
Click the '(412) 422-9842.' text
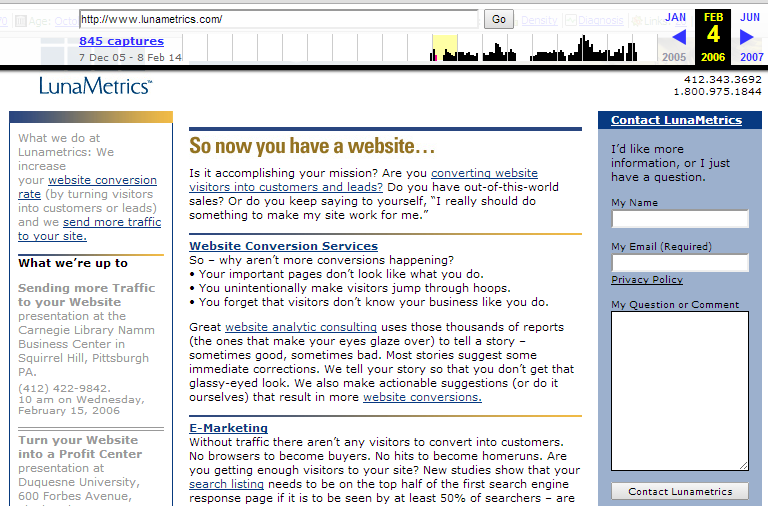pyautogui.click(x=65, y=388)
